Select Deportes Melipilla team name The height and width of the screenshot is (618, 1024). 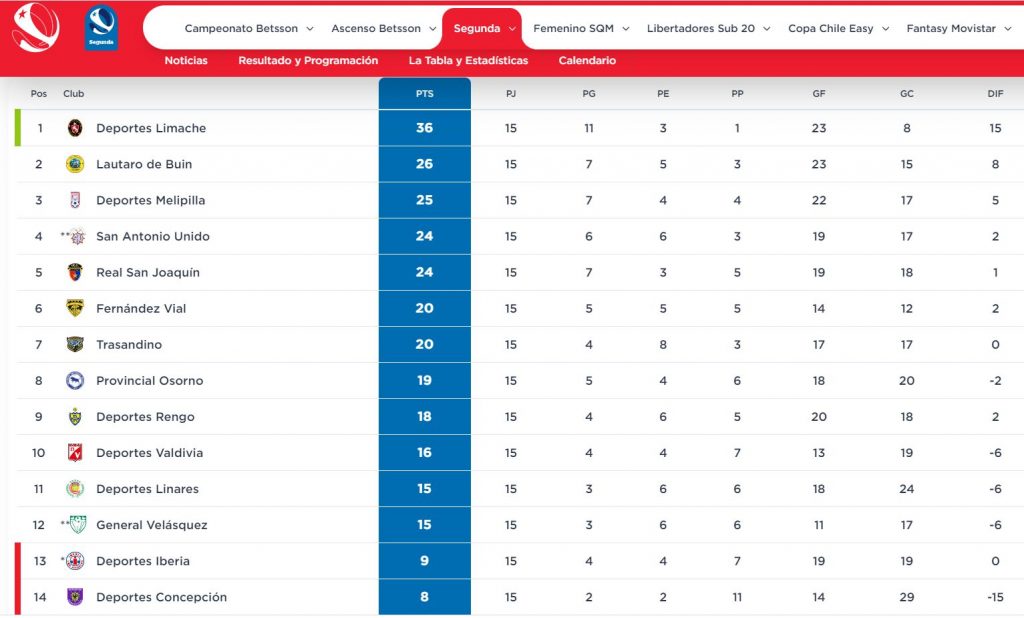pyautogui.click(x=150, y=201)
